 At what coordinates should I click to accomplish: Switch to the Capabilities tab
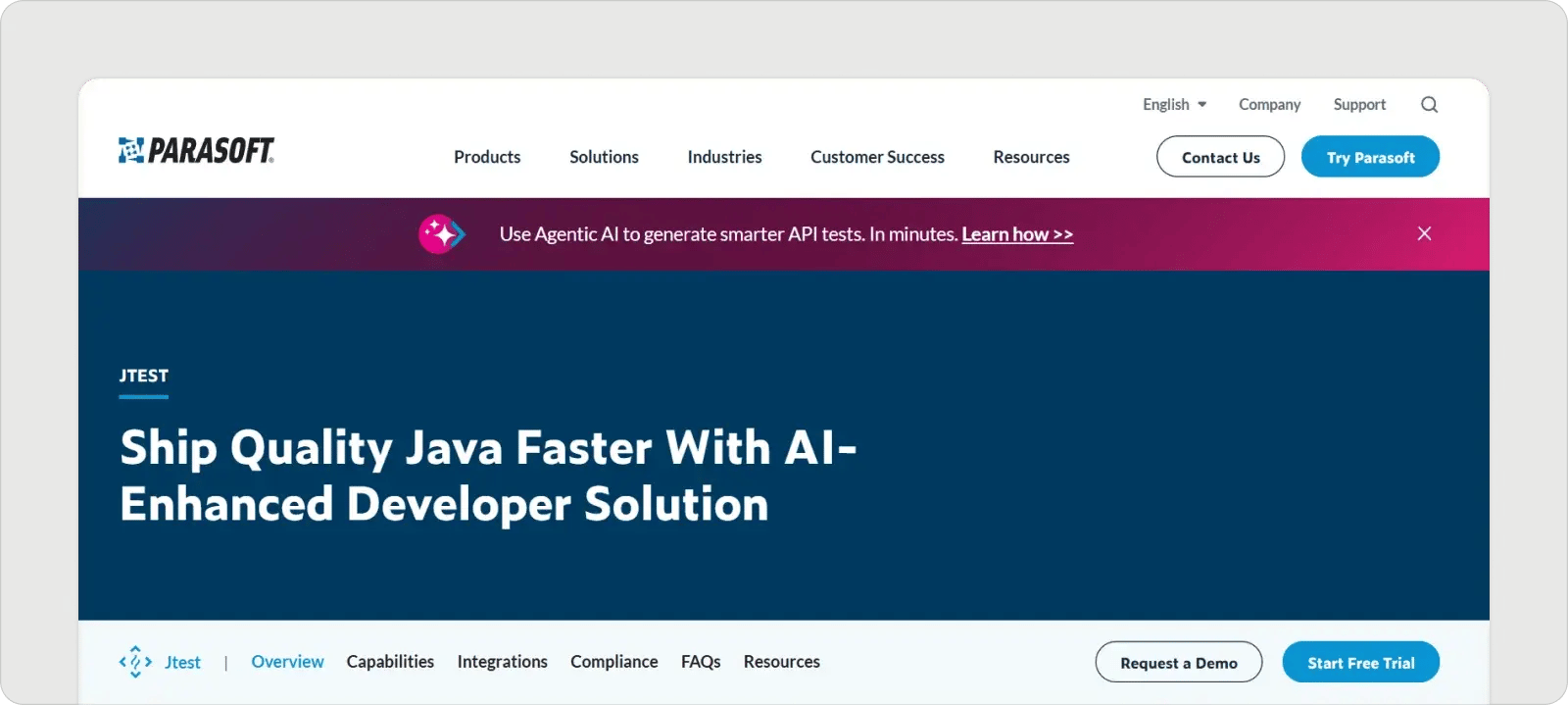point(390,662)
